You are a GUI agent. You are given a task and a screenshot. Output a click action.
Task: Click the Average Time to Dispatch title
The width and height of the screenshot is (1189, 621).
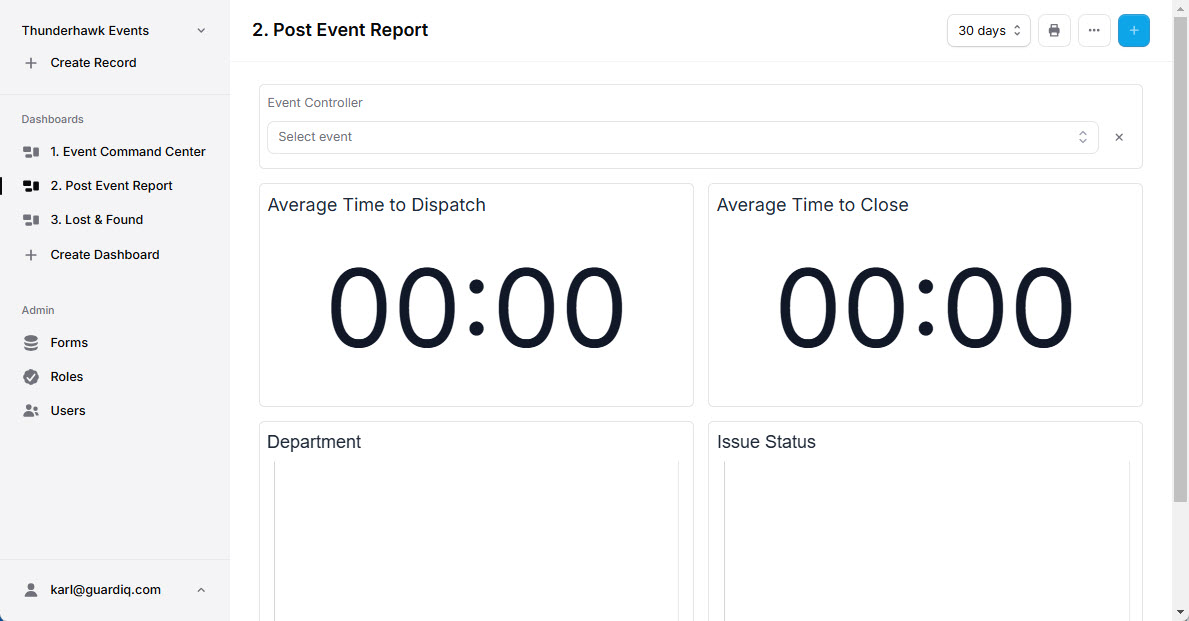pos(376,205)
